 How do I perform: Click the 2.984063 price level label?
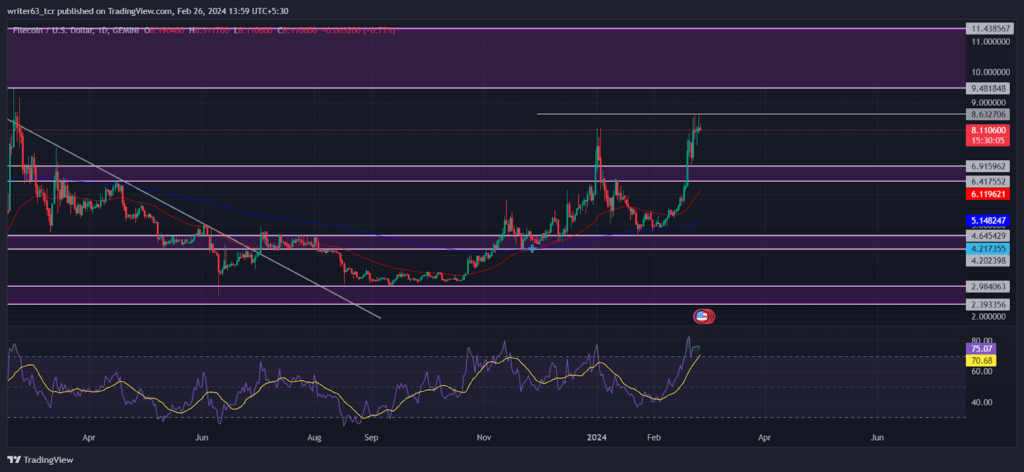point(990,287)
